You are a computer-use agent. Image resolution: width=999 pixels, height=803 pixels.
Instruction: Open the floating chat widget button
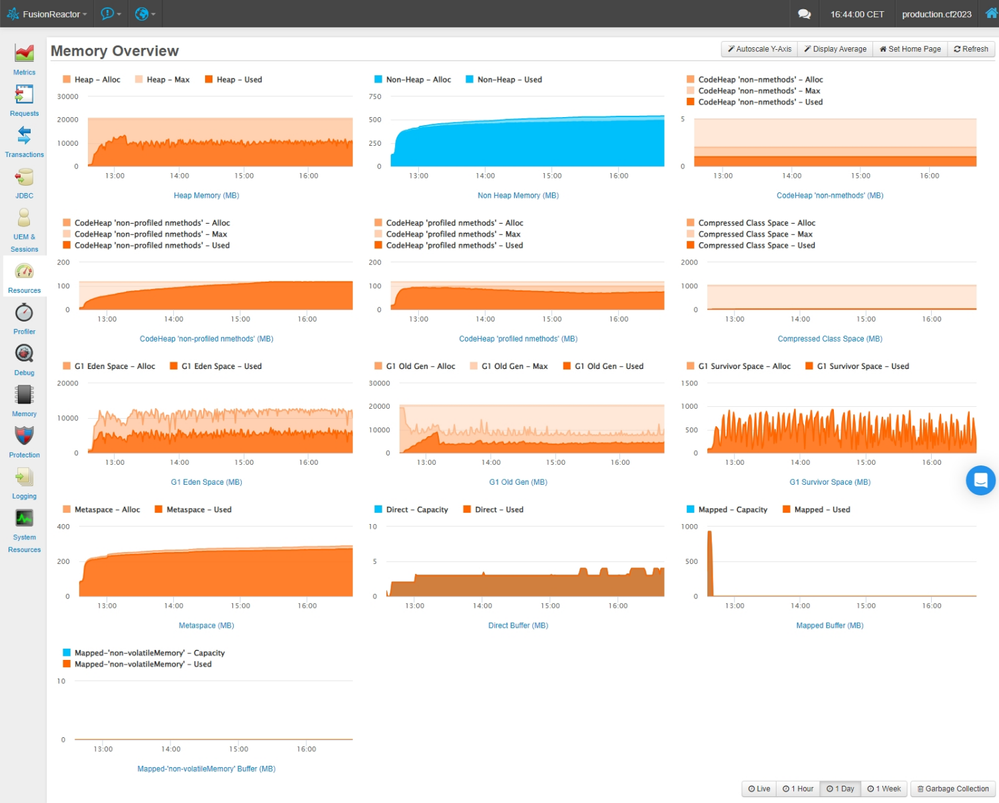981,480
